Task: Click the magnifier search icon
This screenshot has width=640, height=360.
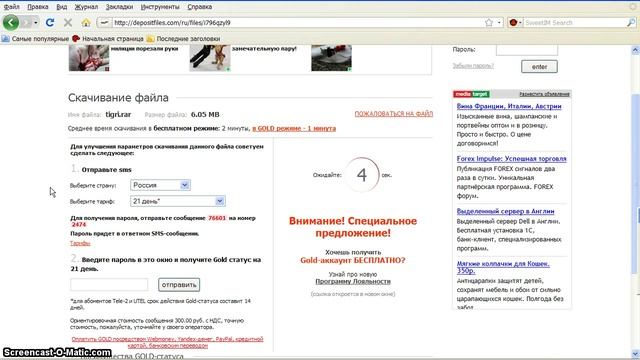Action: click(x=631, y=22)
